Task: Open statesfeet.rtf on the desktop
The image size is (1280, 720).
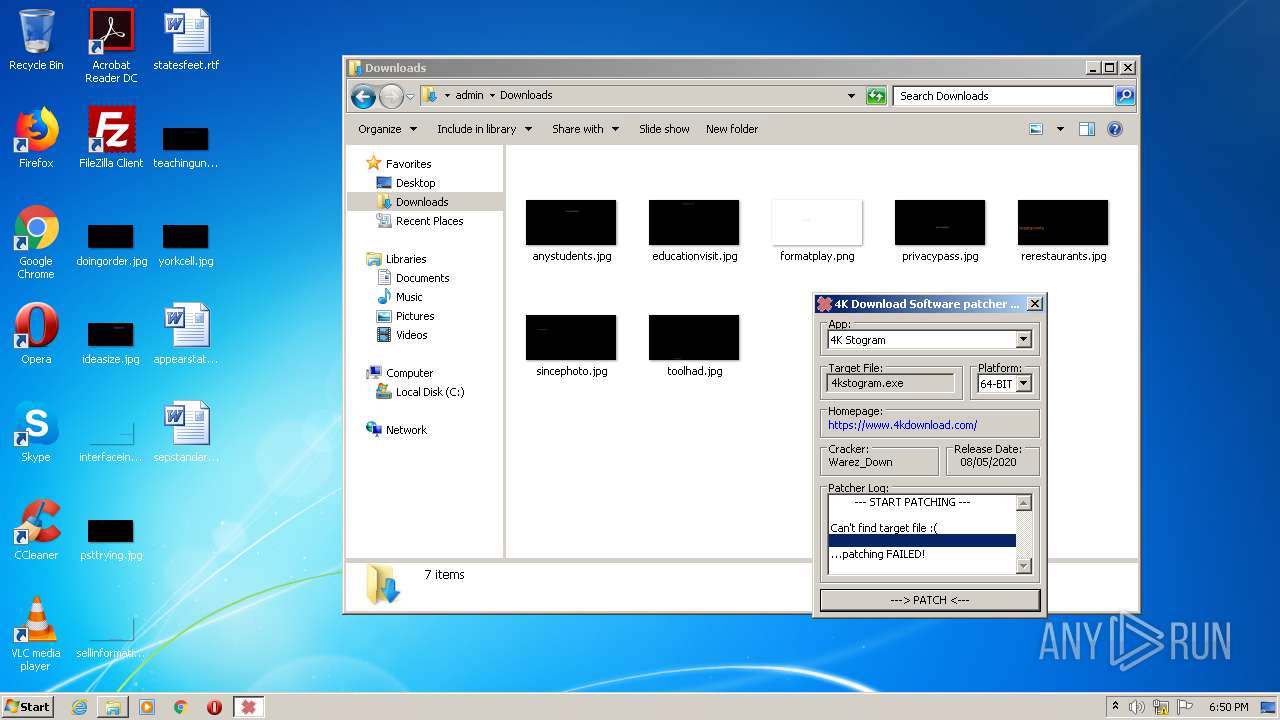Action: [x=186, y=40]
